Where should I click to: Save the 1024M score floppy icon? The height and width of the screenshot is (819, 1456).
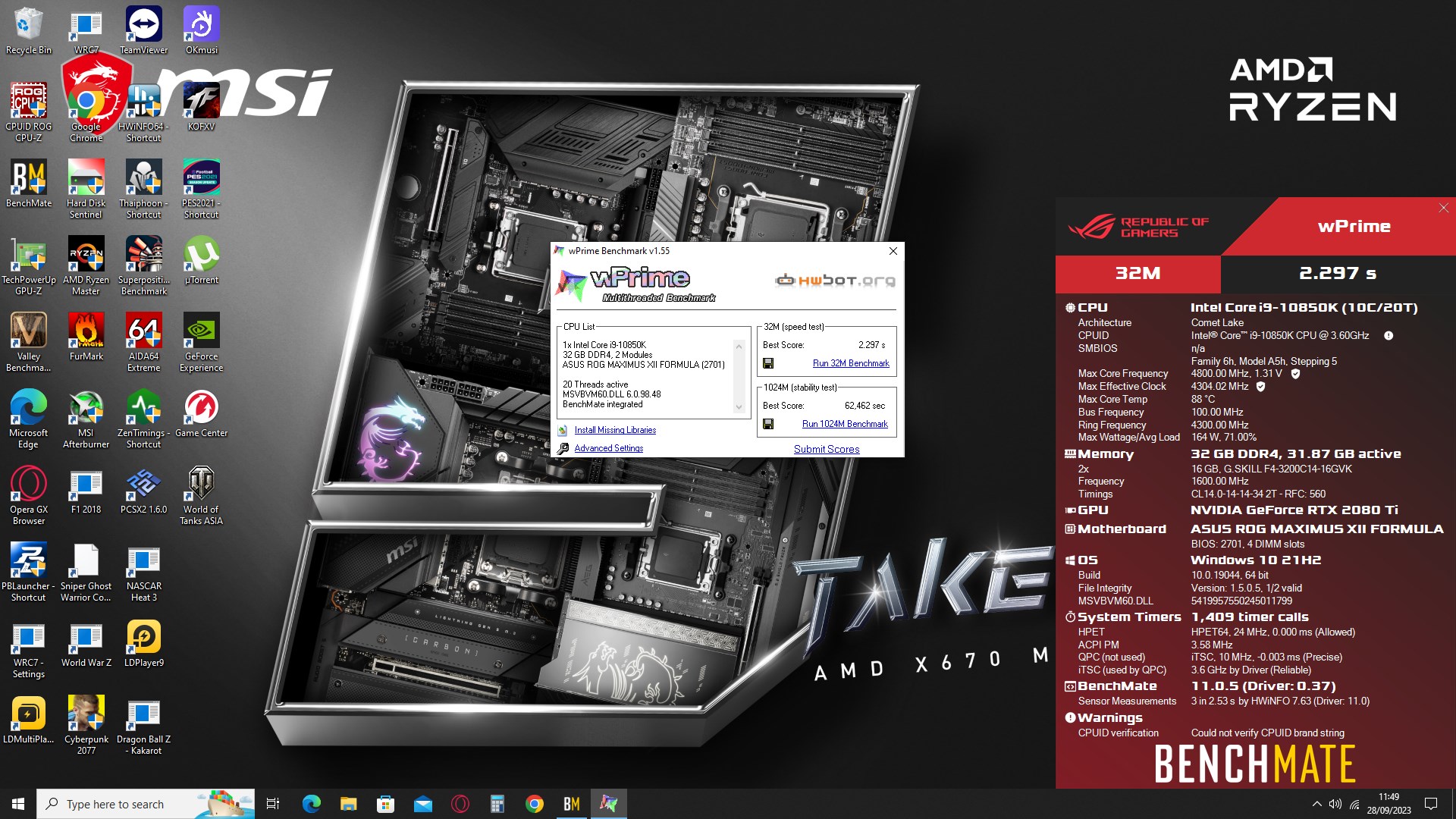tap(768, 424)
